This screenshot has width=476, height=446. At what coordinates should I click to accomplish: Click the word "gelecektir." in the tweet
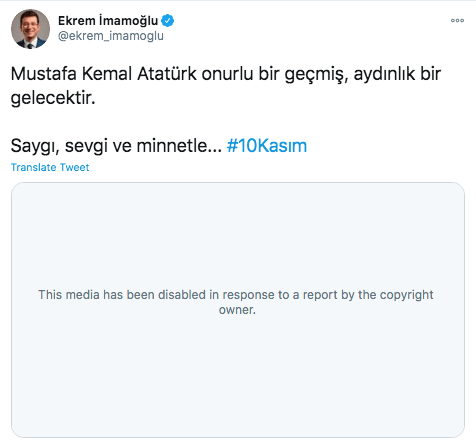[x=53, y=98]
